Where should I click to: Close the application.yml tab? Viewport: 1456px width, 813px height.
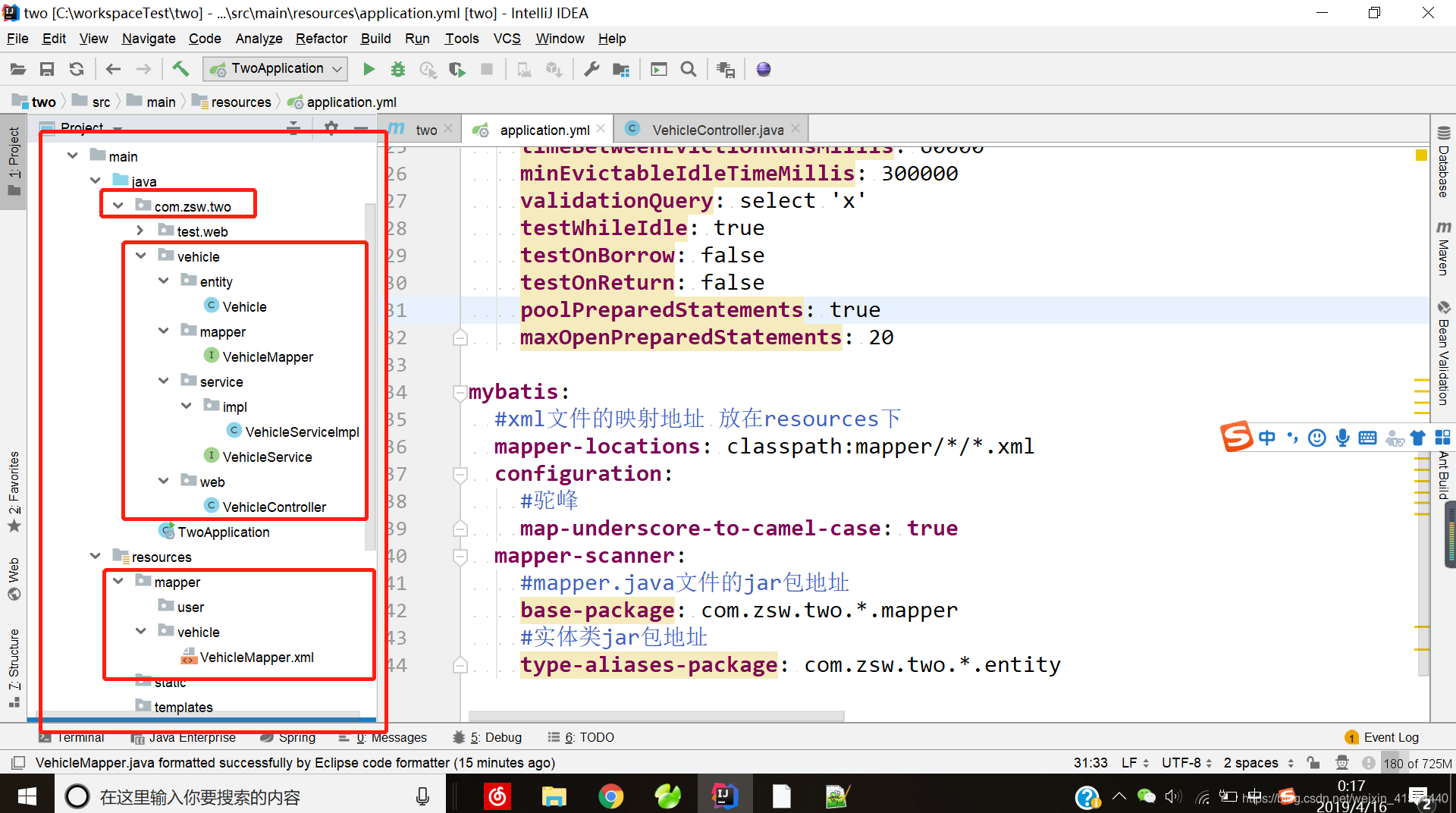coord(601,129)
